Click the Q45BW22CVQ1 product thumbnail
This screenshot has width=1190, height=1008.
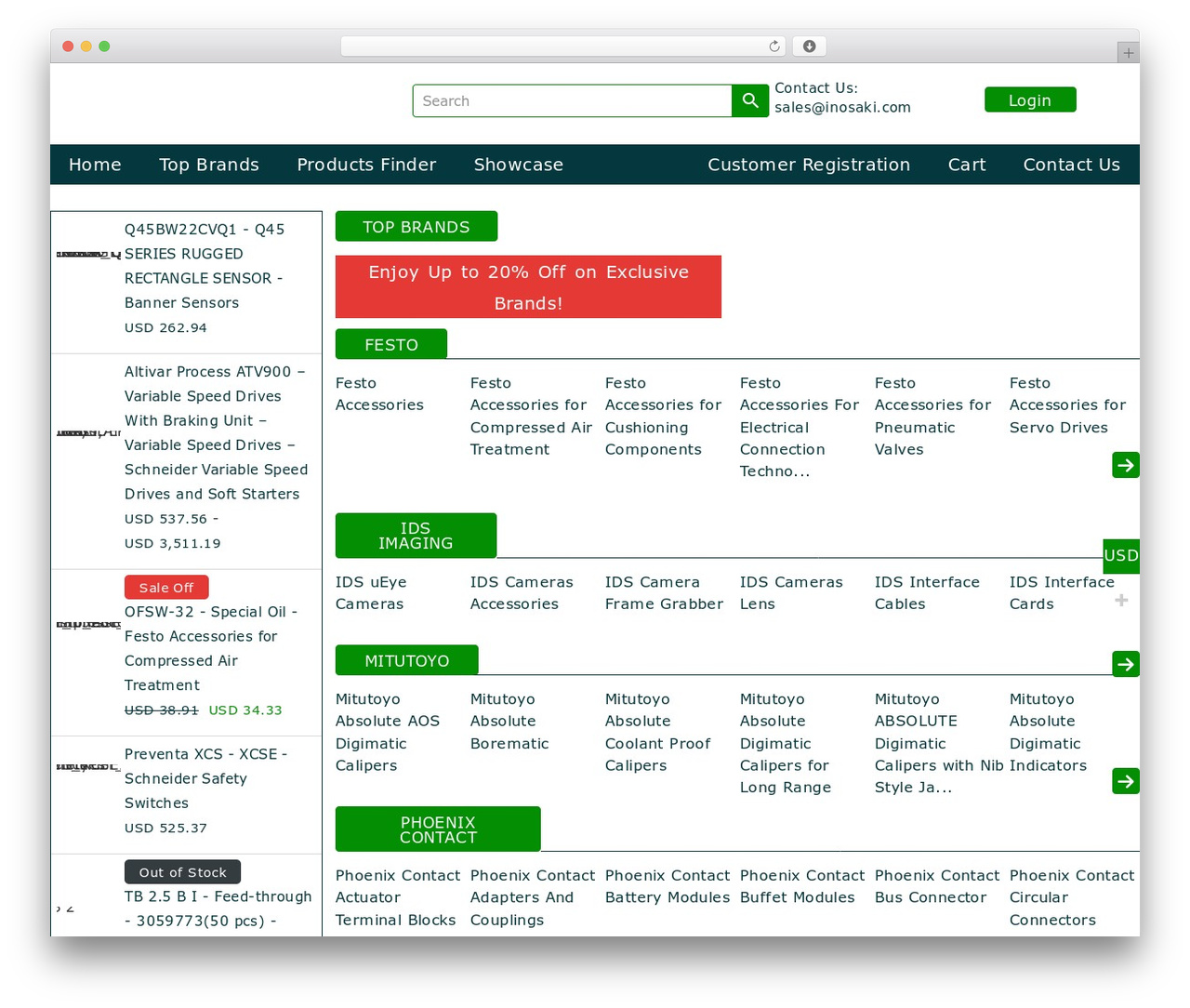[x=88, y=254]
